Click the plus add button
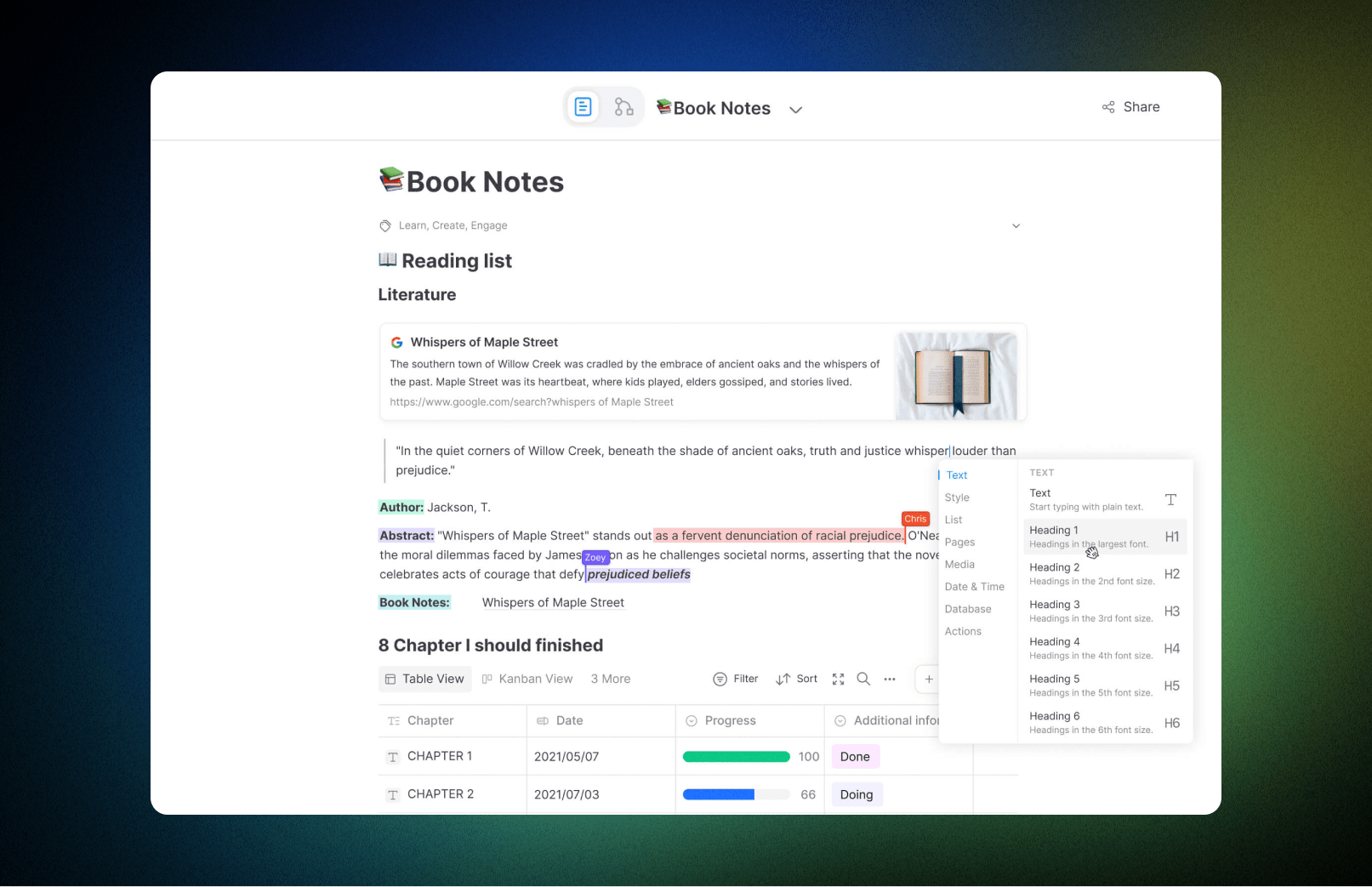Viewport: 1372px width, 887px height. pyautogui.click(x=928, y=679)
